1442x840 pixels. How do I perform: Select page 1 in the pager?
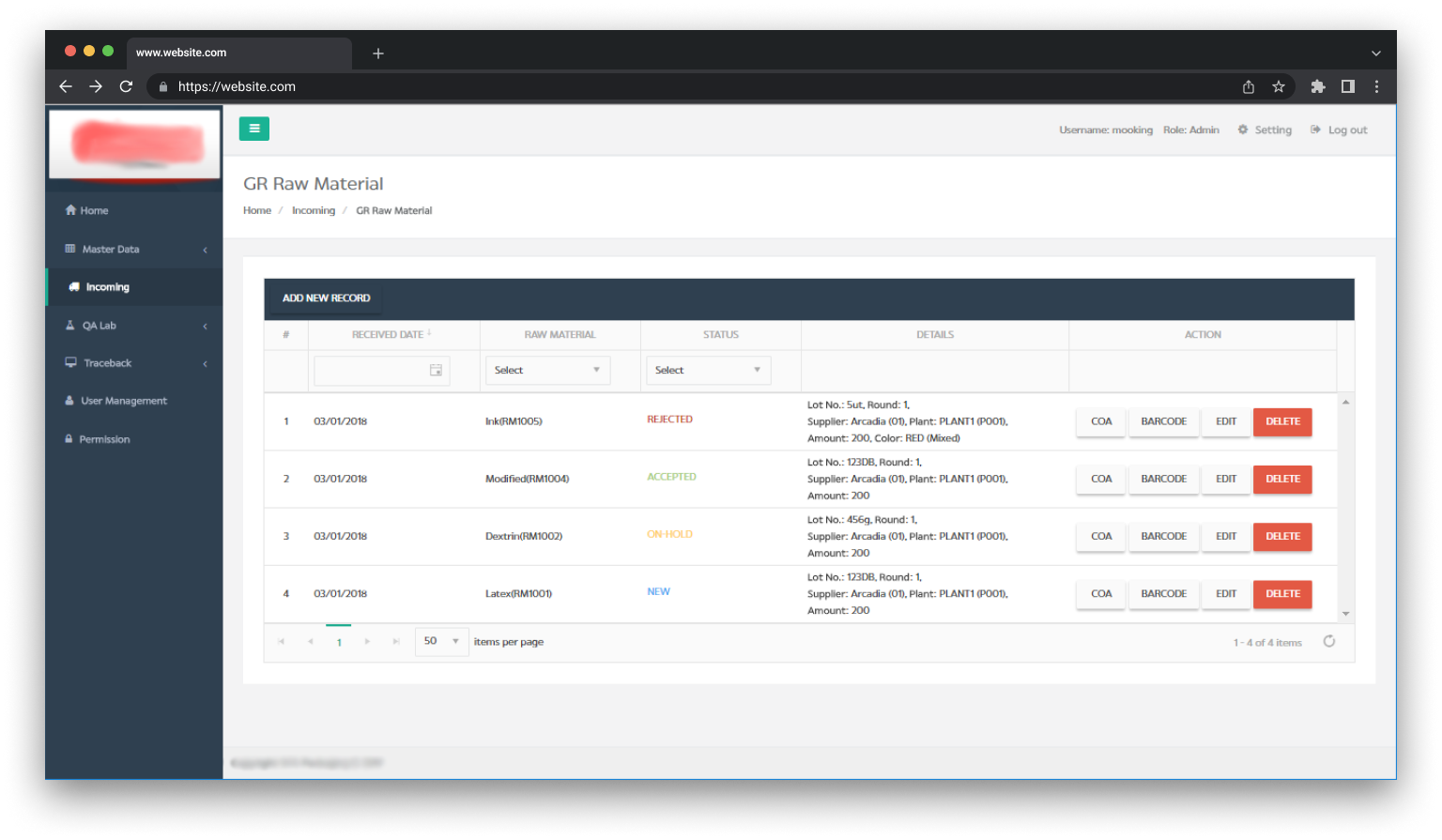[339, 642]
